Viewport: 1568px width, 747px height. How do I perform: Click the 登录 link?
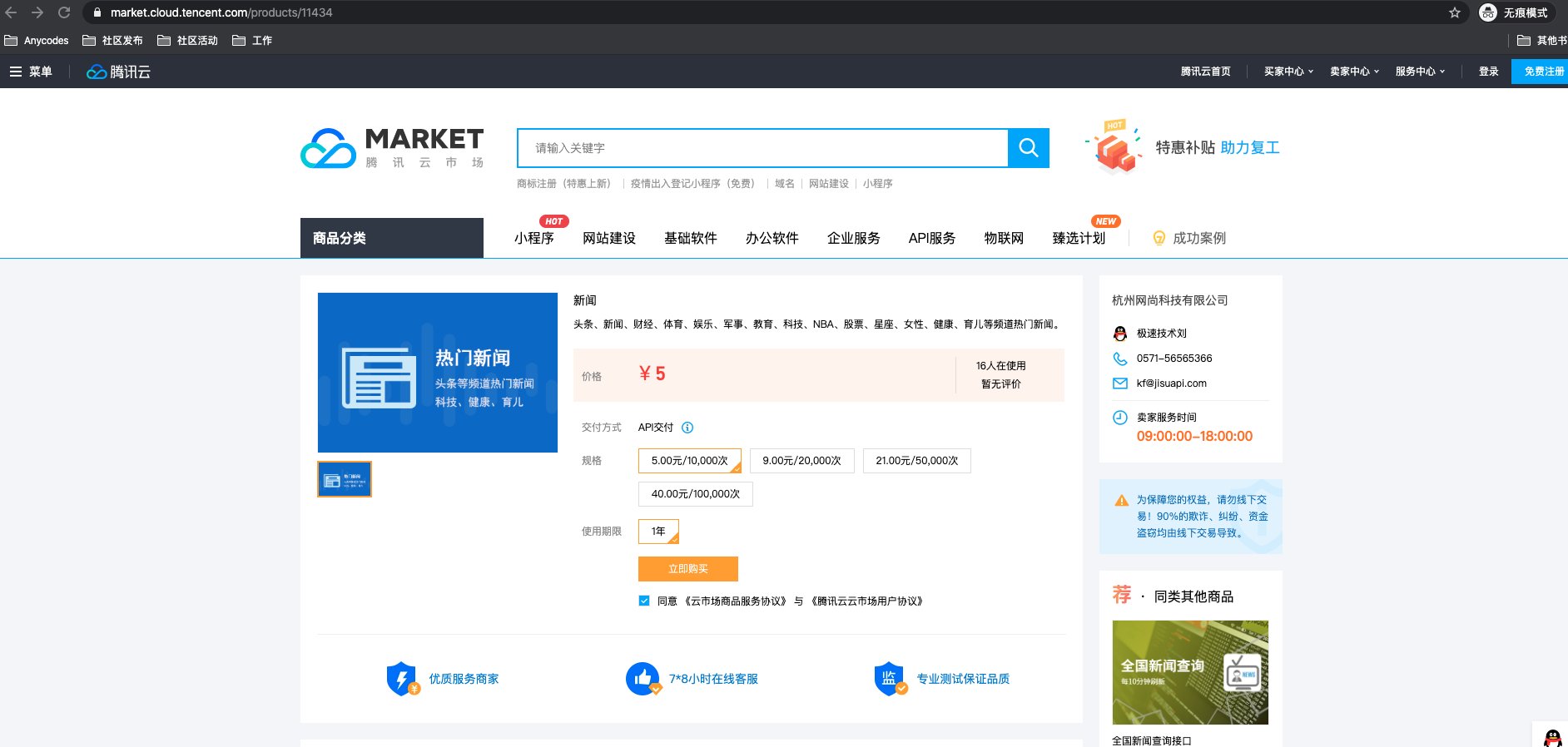click(x=1489, y=72)
